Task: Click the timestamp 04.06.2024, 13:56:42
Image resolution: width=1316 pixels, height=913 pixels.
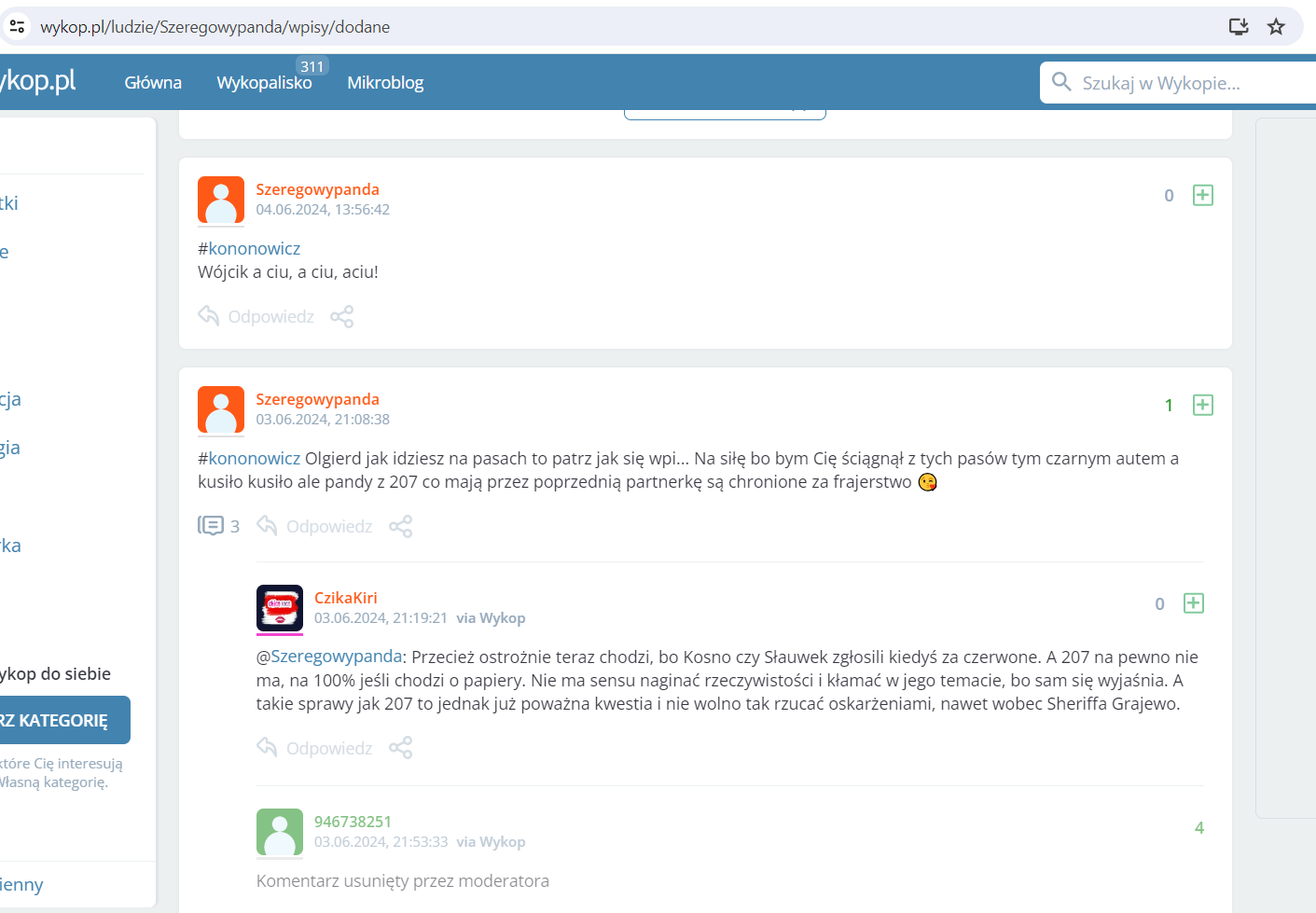Action: (x=323, y=210)
